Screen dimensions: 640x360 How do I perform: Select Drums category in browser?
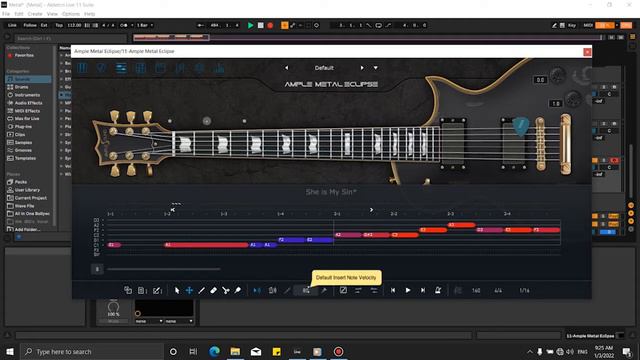coord(21,87)
